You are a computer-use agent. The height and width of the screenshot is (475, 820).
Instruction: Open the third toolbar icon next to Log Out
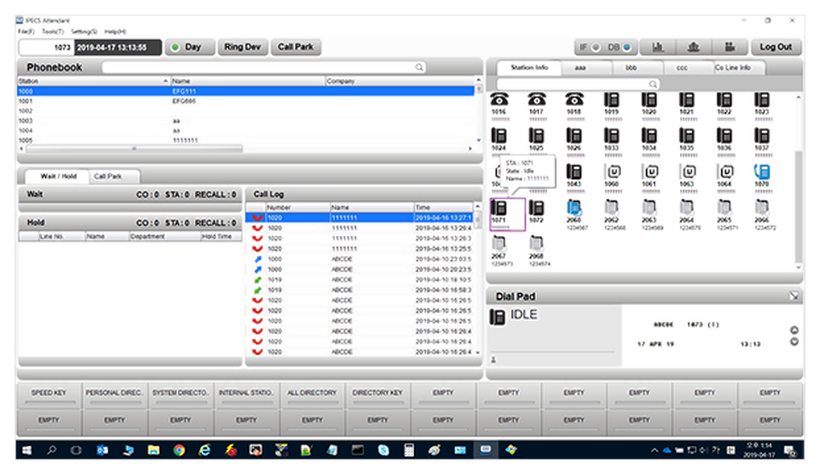pyautogui.click(x=730, y=47)
